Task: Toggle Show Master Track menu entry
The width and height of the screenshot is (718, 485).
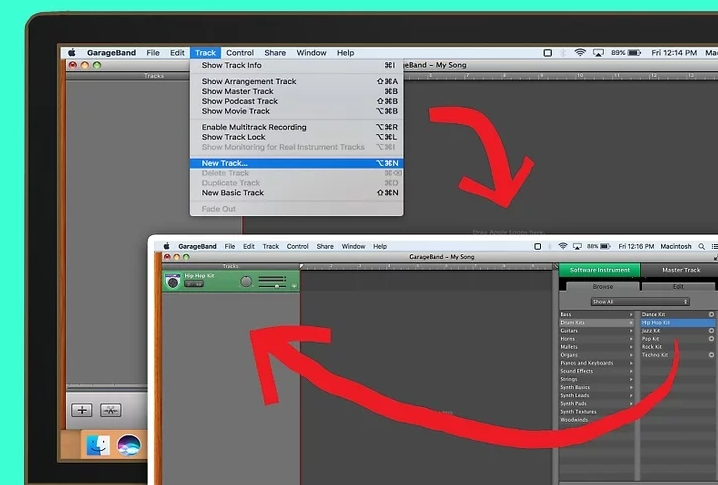Action: 297,91
